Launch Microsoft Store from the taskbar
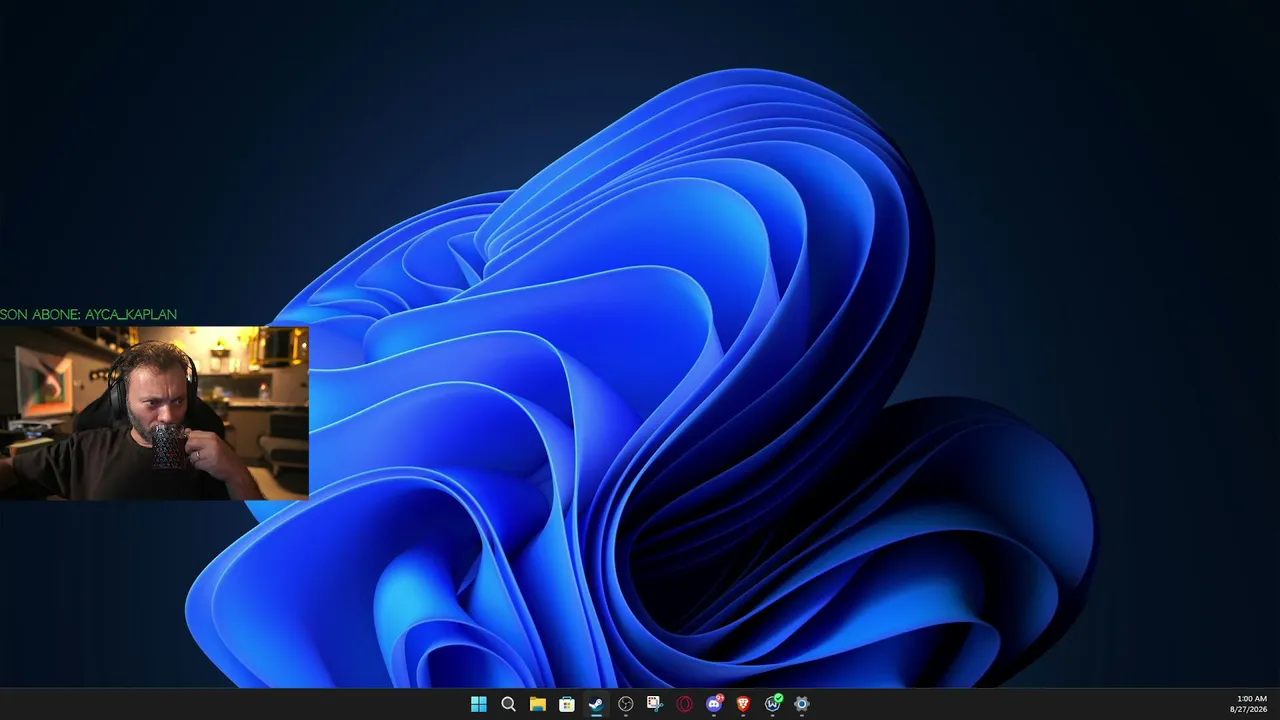The height and width of the screenshot is (720, 1280). pos(567,704)
